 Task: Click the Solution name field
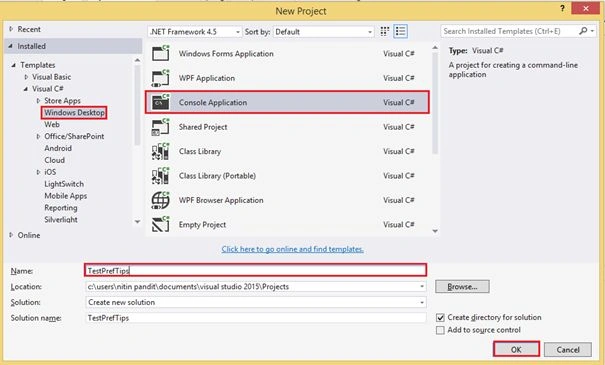[255, 318]
